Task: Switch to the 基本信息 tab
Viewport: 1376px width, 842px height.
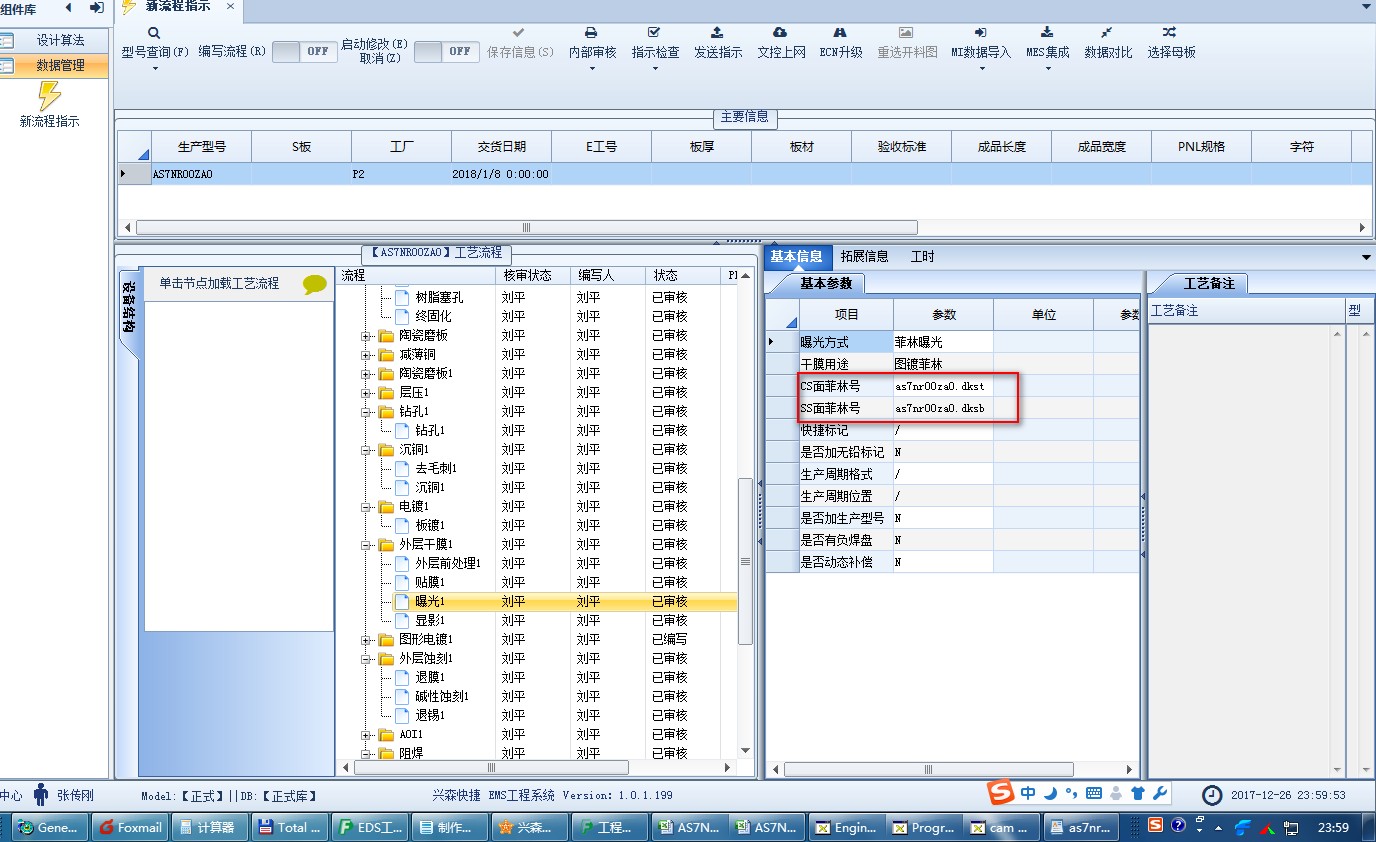Action: 796,257
